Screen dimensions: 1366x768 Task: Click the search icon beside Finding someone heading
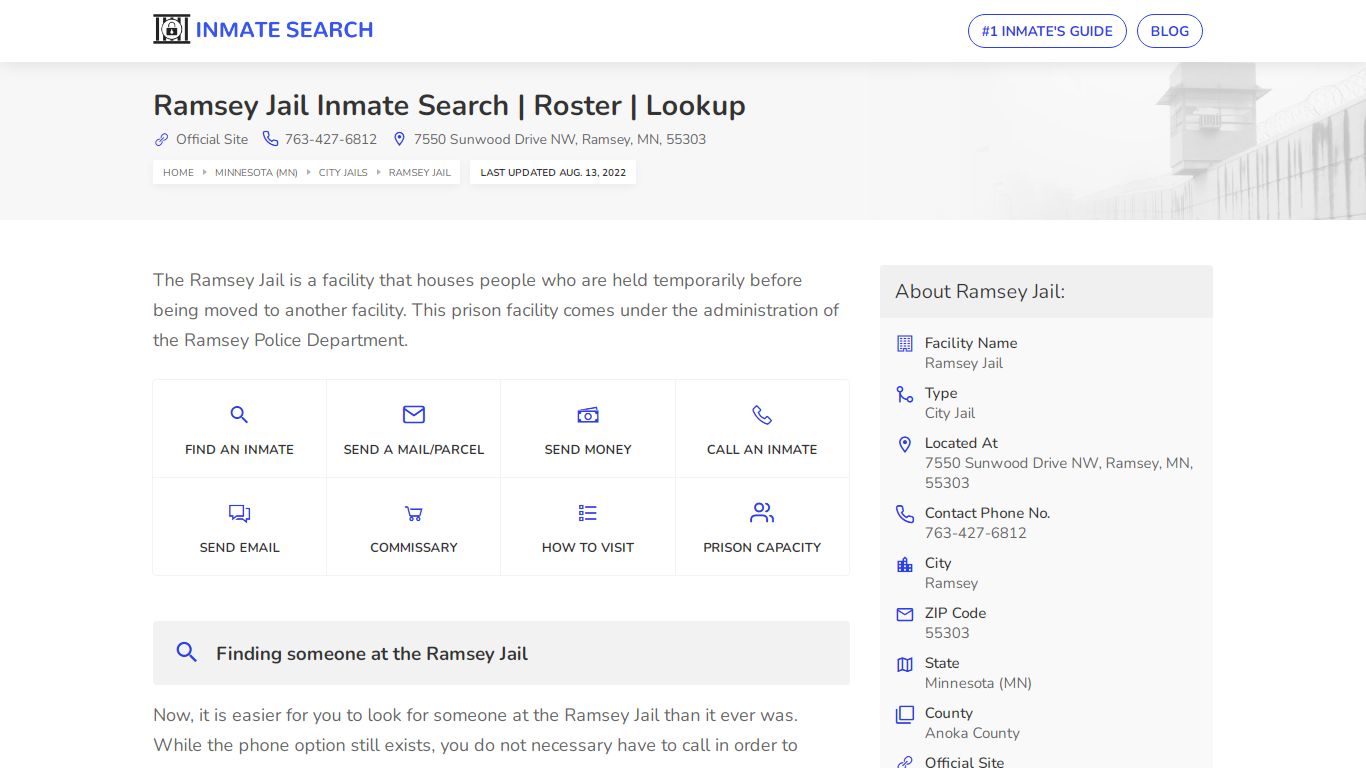pos(186,652)
